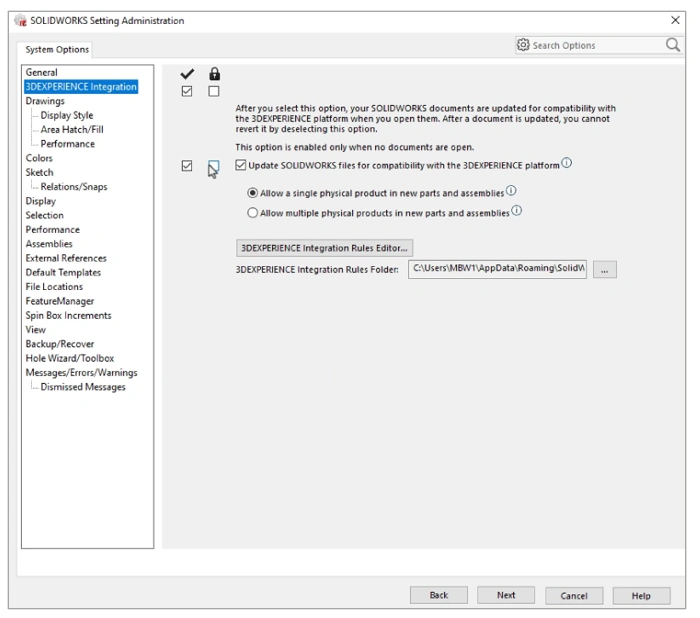The image size is (700, 618).
Task: Click the checkmark apply column header icon
Action: (x=187, y=74)
